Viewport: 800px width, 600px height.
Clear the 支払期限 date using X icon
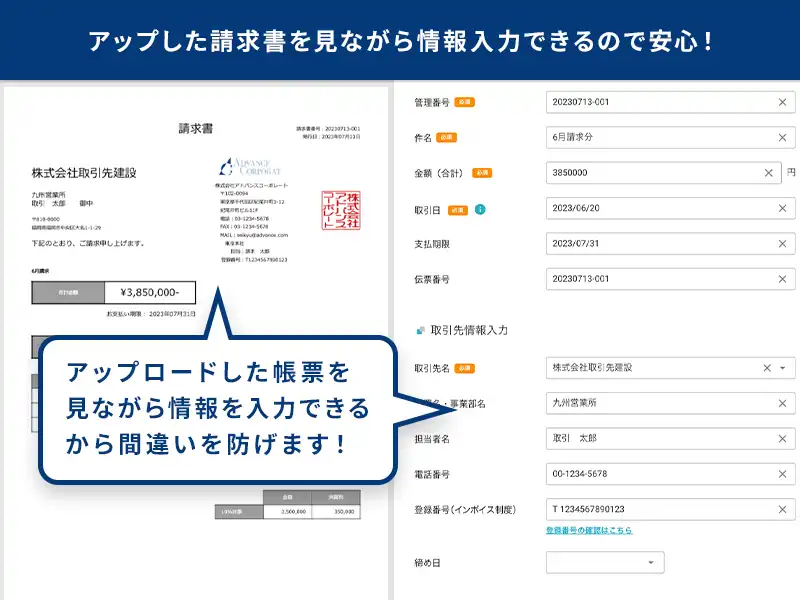[782, 243]
